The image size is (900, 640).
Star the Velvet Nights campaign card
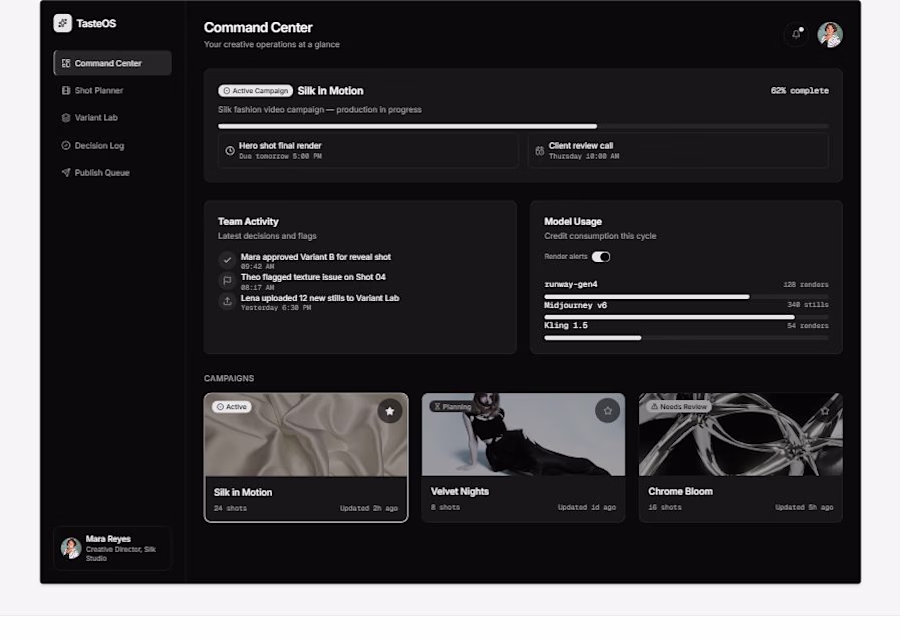[607, 411]
